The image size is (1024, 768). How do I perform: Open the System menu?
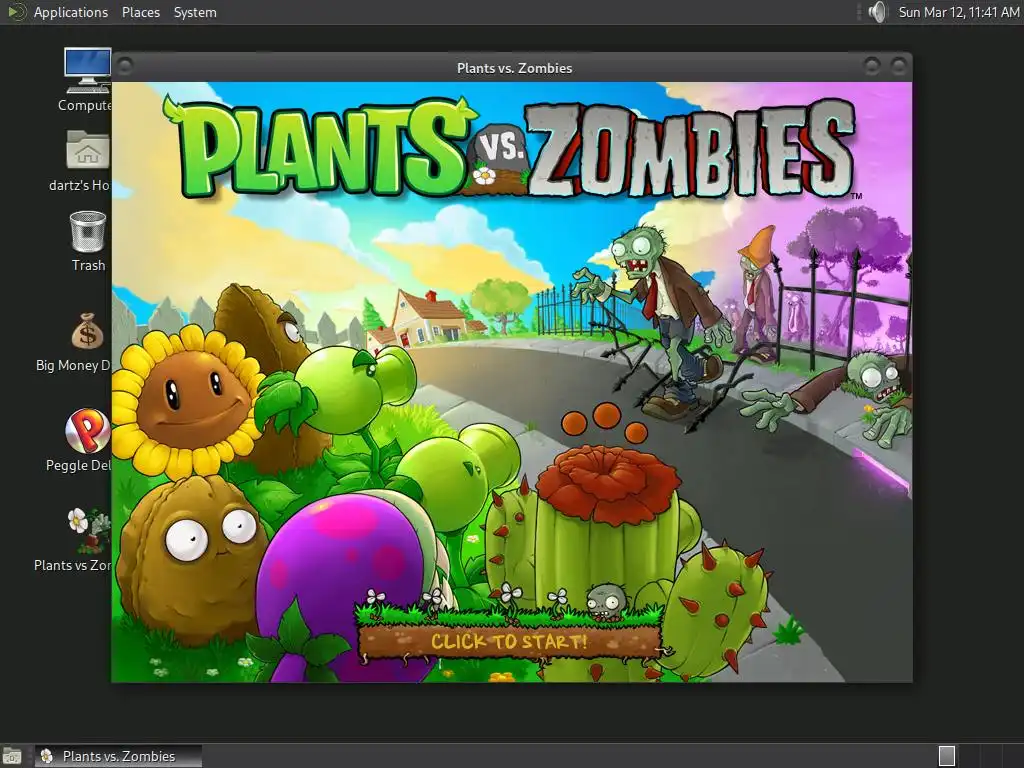[x=195, y=12]
